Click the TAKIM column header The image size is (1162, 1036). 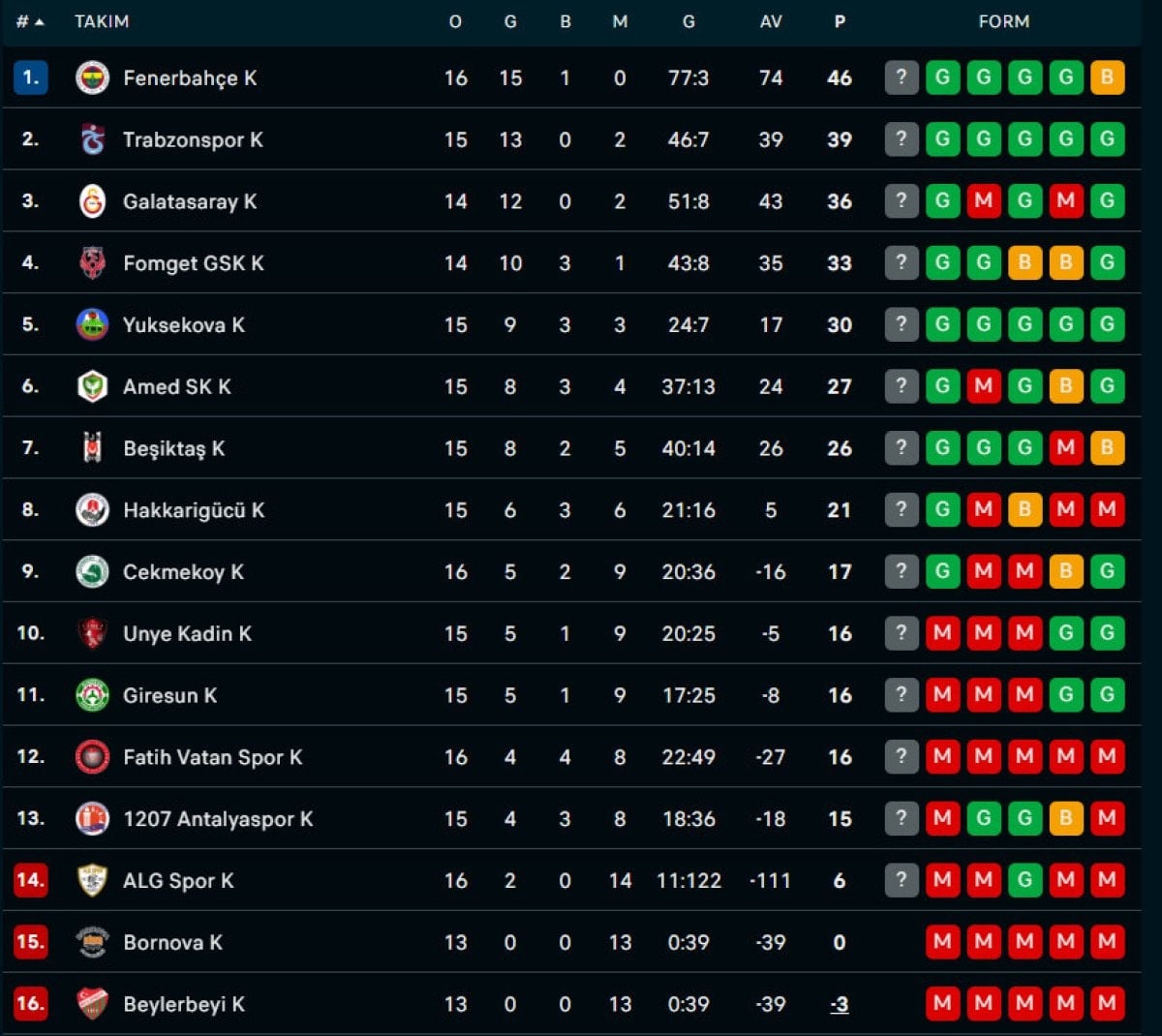click(102, 21)
